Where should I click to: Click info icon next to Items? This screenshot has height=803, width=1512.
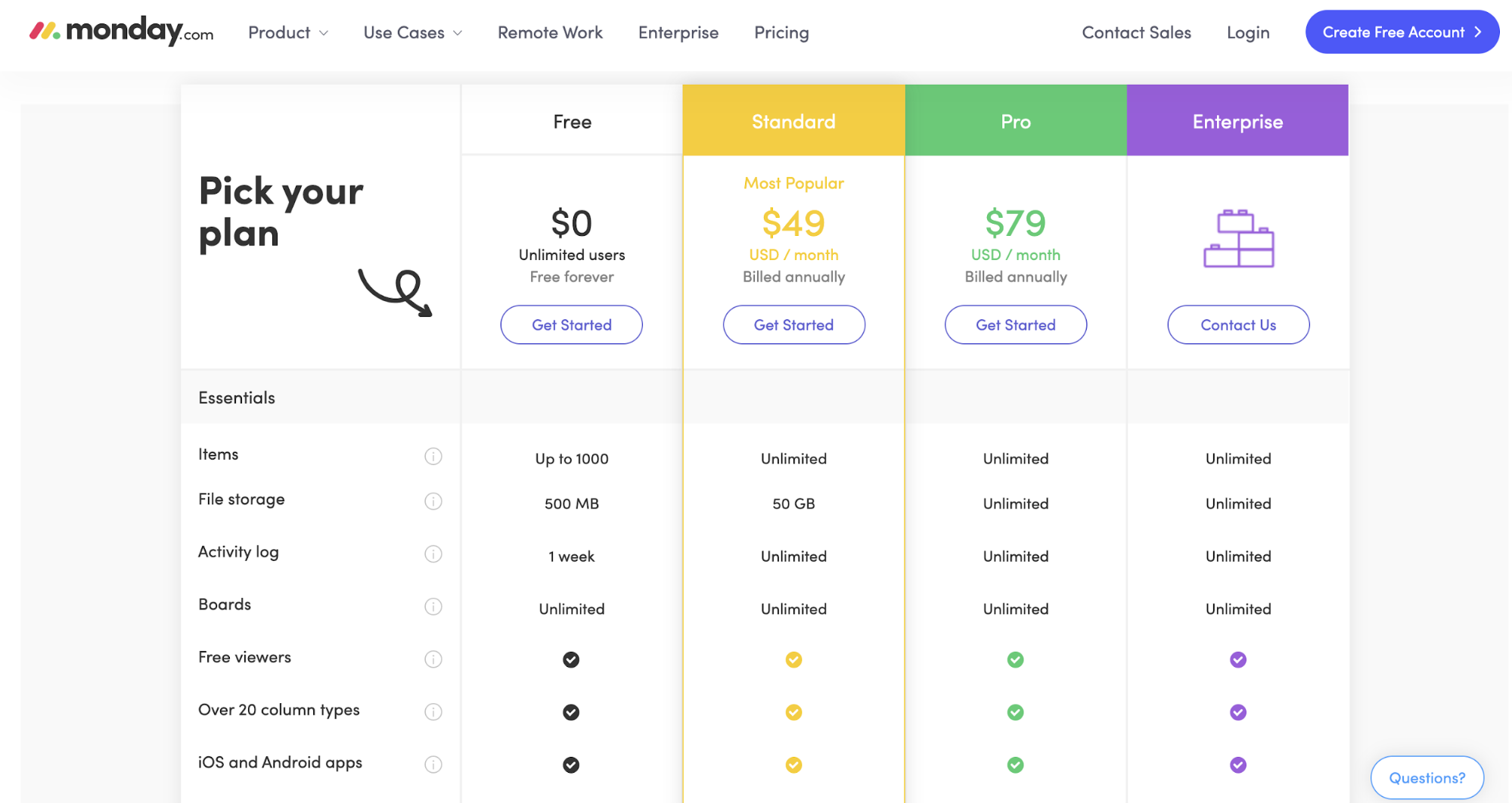pyautogui.click(x=433, y=456)
